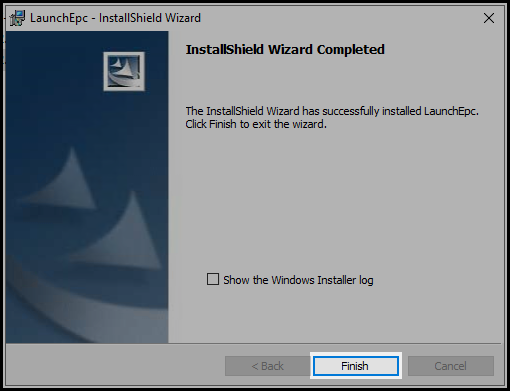Close the wizard with the X button
This screenshot has height=391, width=510.
point(489,18)
